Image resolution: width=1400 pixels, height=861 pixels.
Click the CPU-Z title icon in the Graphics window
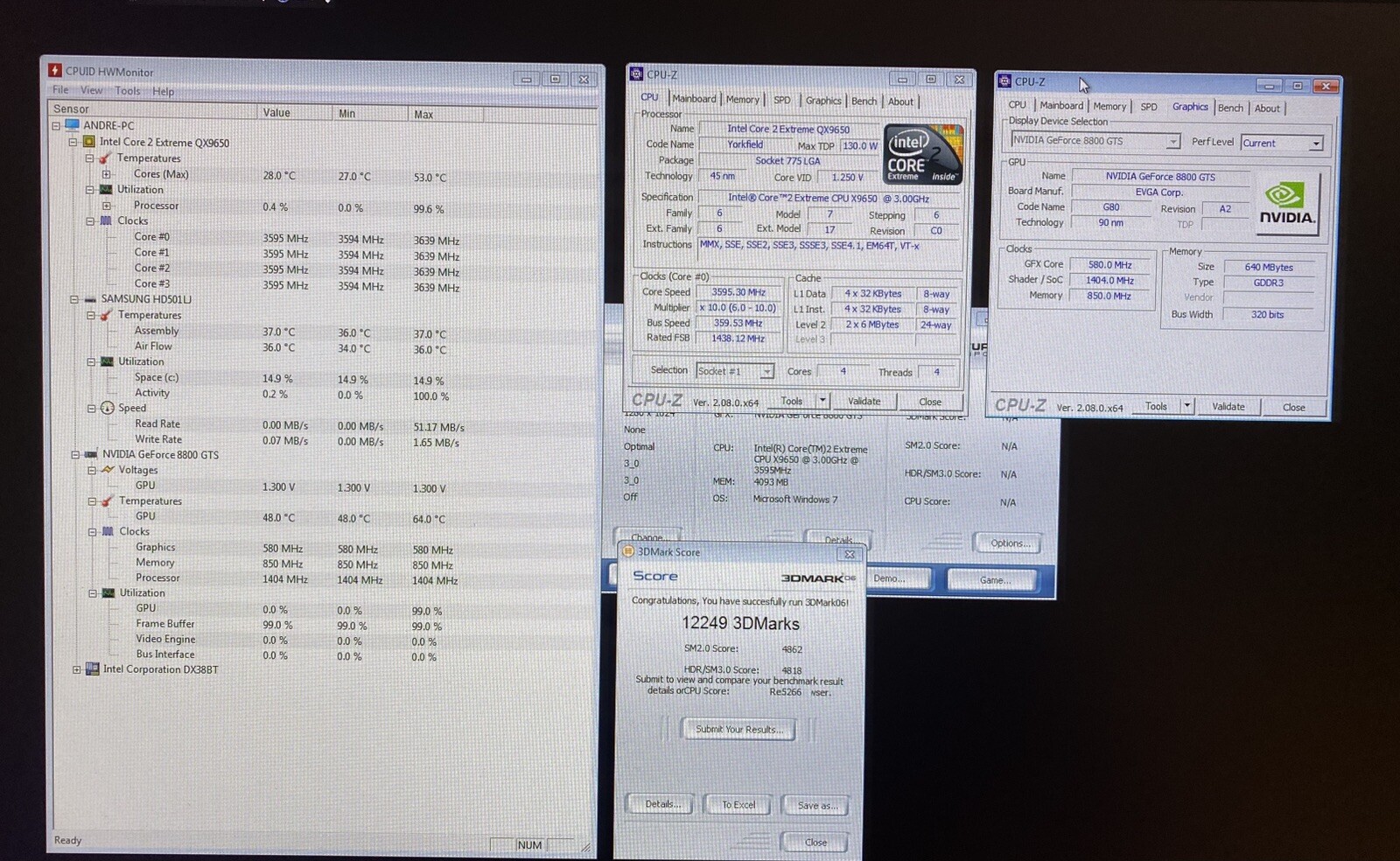[1004, 81]
